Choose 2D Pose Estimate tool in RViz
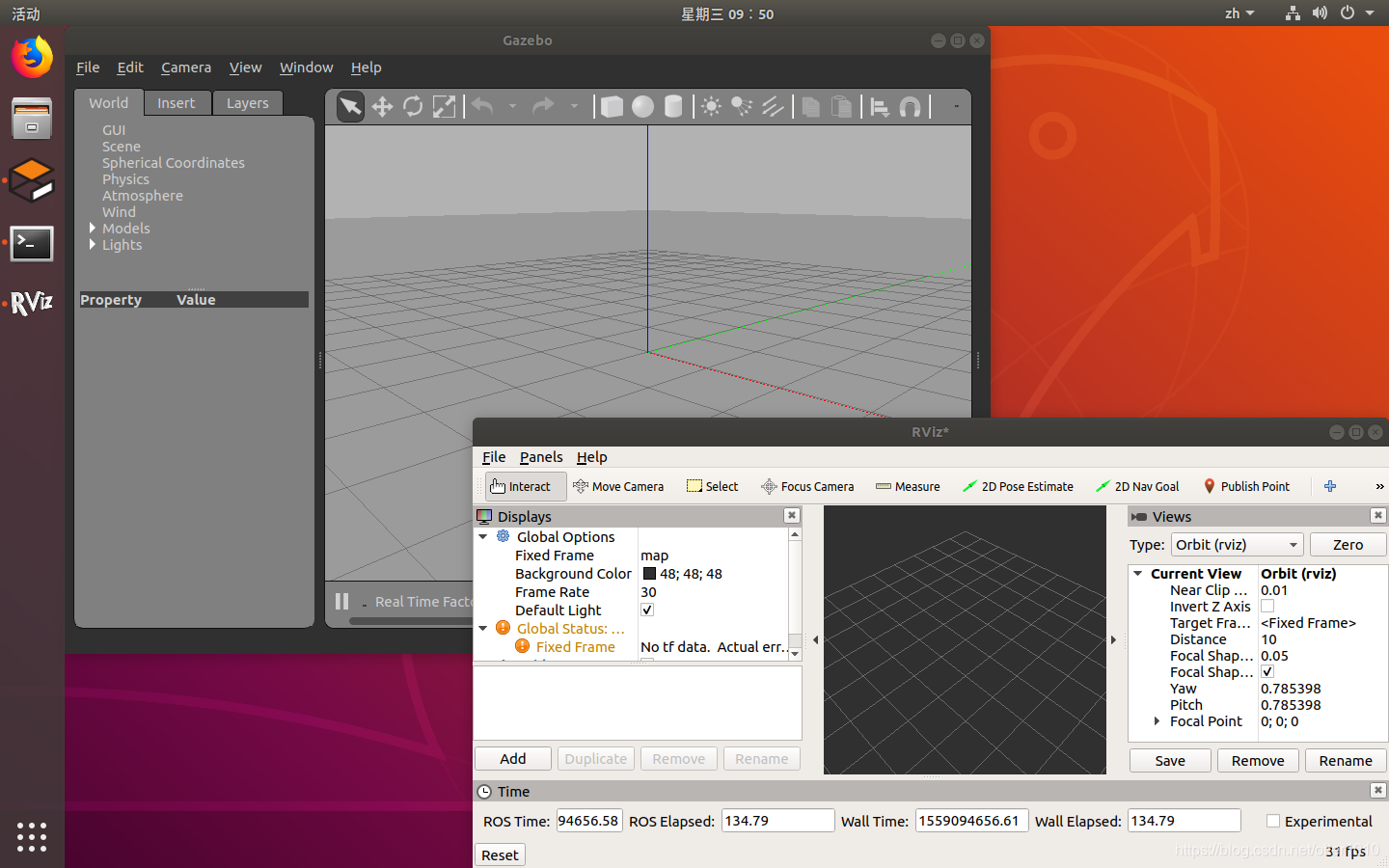Viewport: 1389px width, 868px height. point(1018,486)
